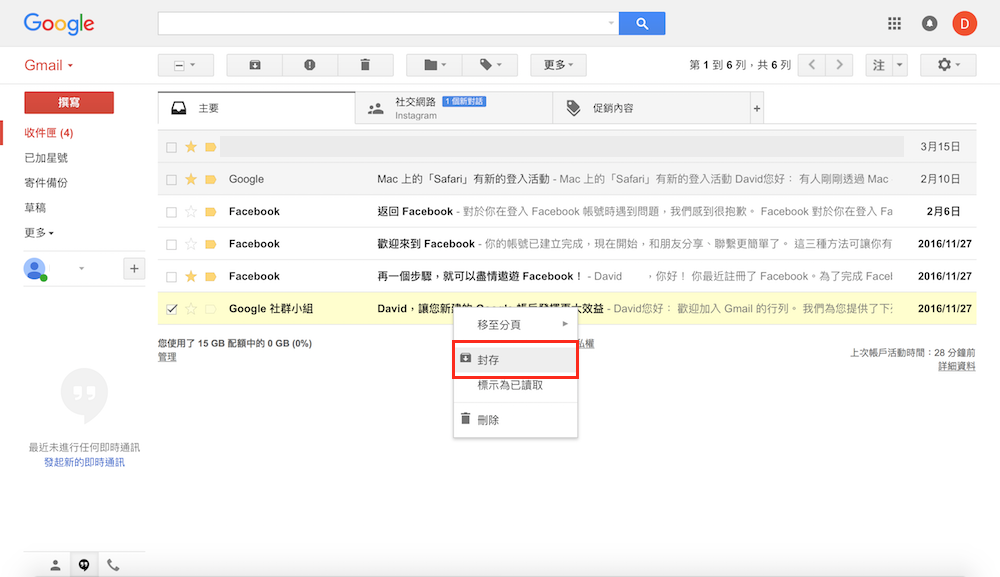Open the settings gear dropdown
Viewport: 1000px width, 577px height.
tap(948, 65)
